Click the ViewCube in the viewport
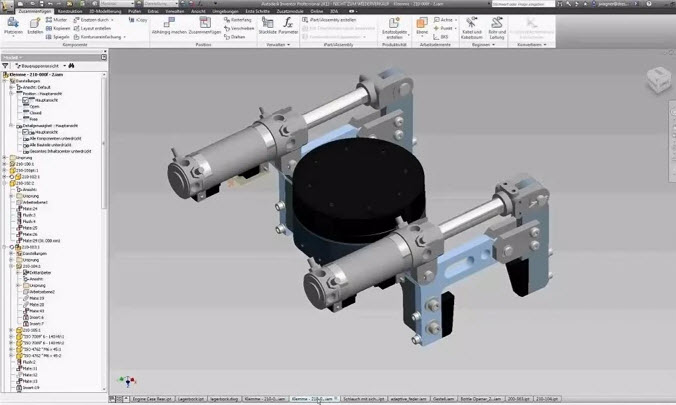 point(658,80)
